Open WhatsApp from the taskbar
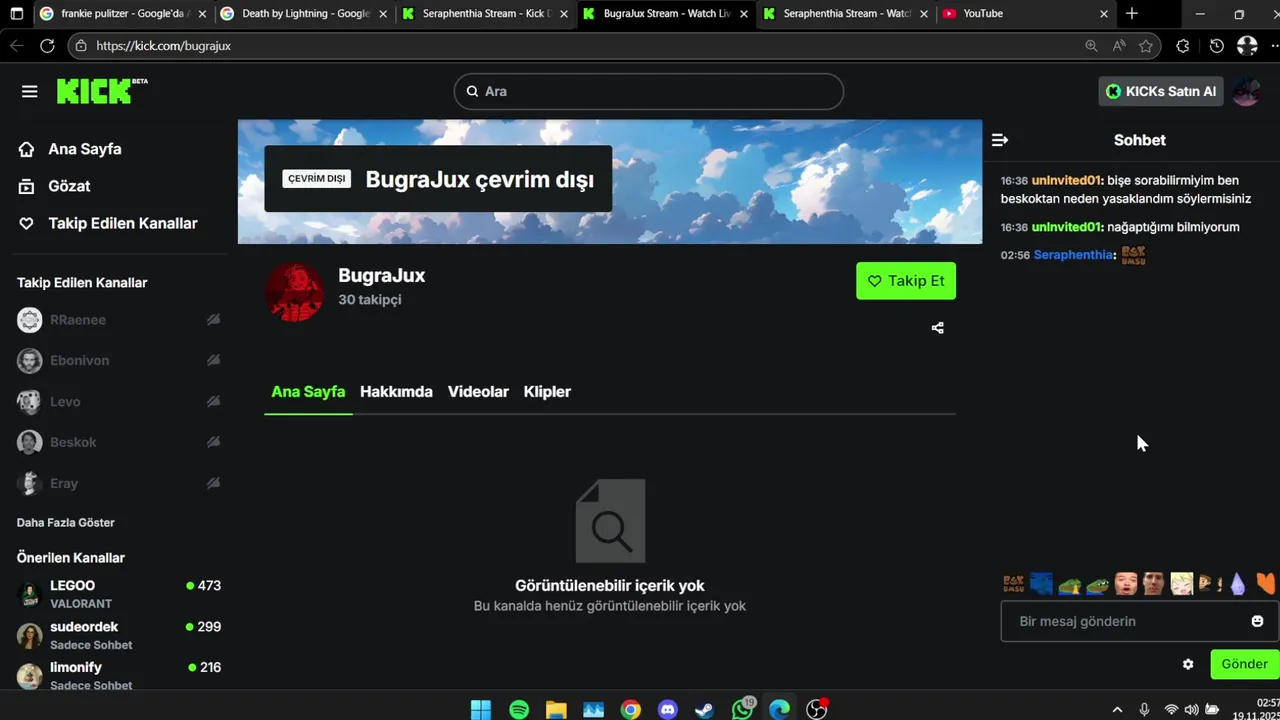Viewport: 1280px width, 720px height. (x=742, y=710)
